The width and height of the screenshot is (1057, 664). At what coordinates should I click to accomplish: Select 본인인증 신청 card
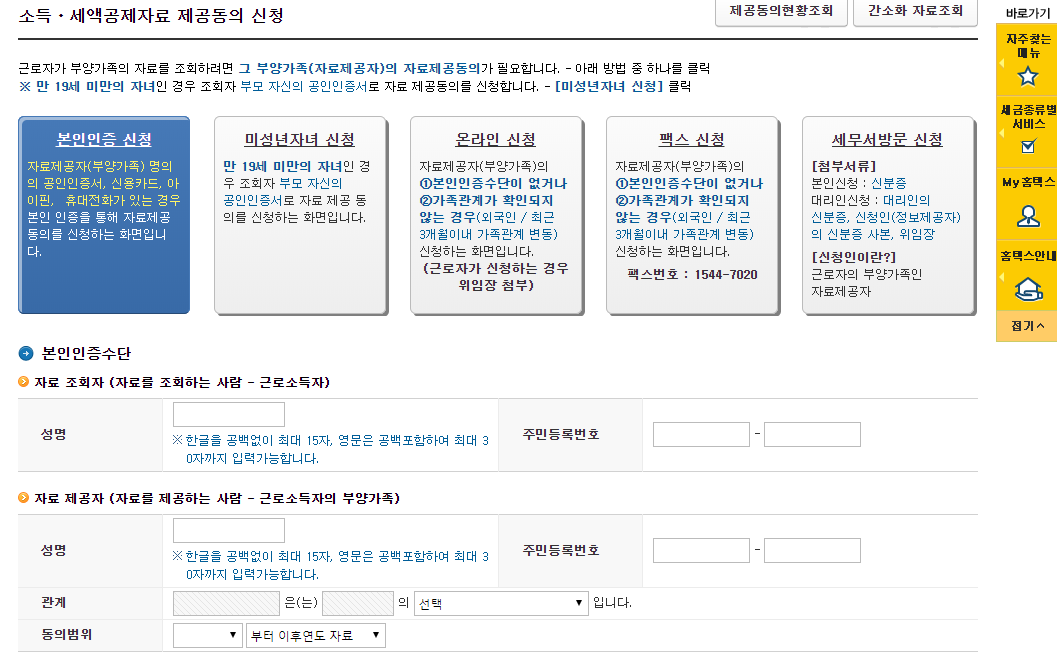tap(104, 215)
